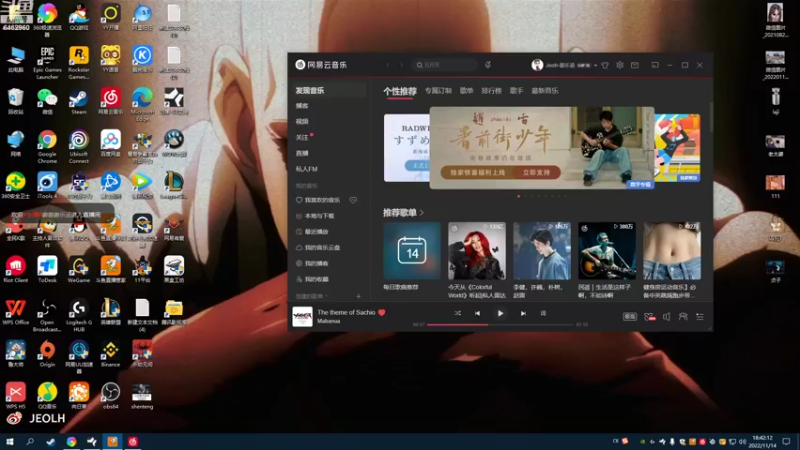800x450 pixels.
Task: Open 我喜欢的音乐 playlist
Action: pyautogui.click(x=321, y=200)
